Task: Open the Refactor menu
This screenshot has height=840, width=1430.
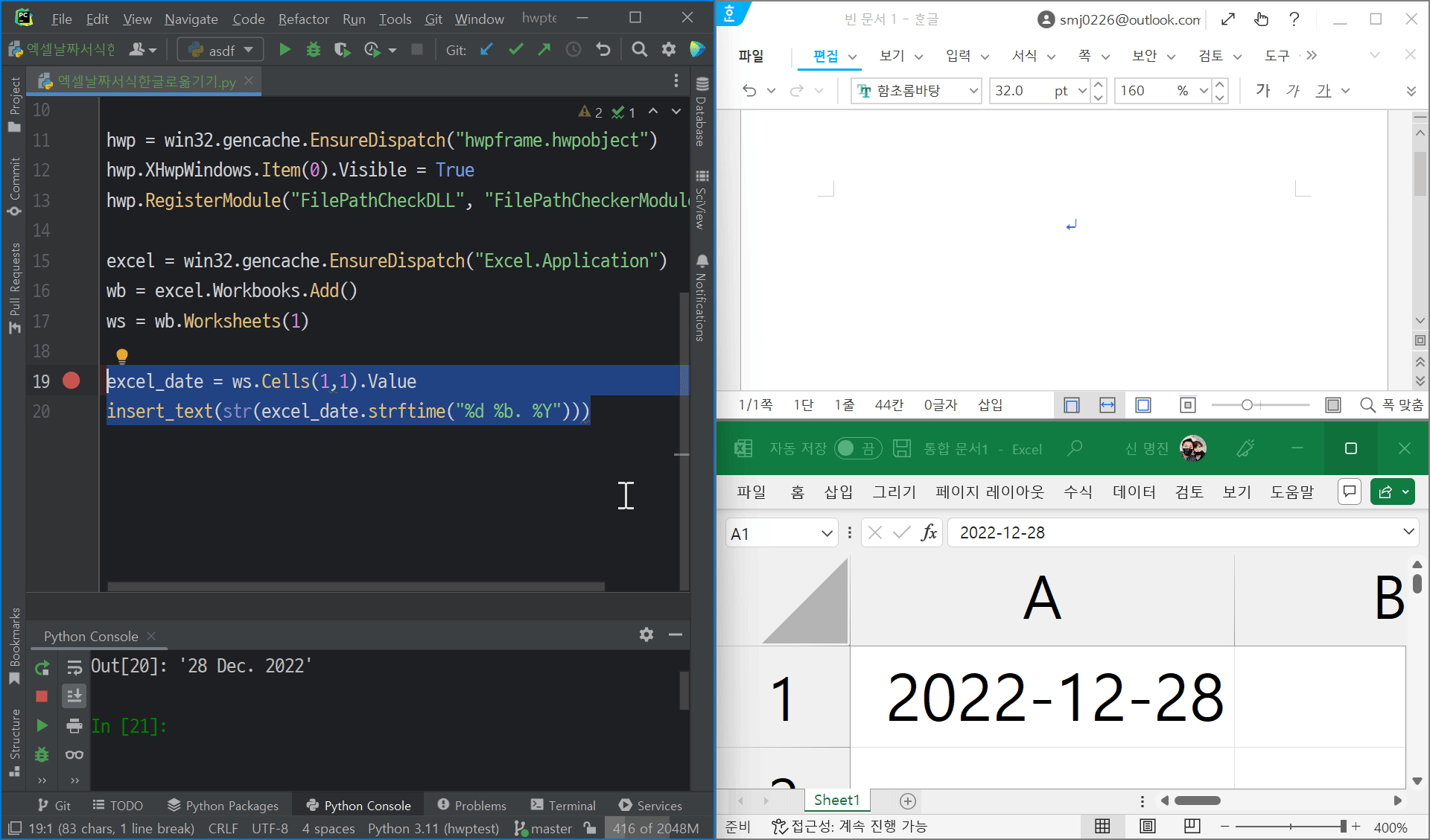Action: (303, 19)
